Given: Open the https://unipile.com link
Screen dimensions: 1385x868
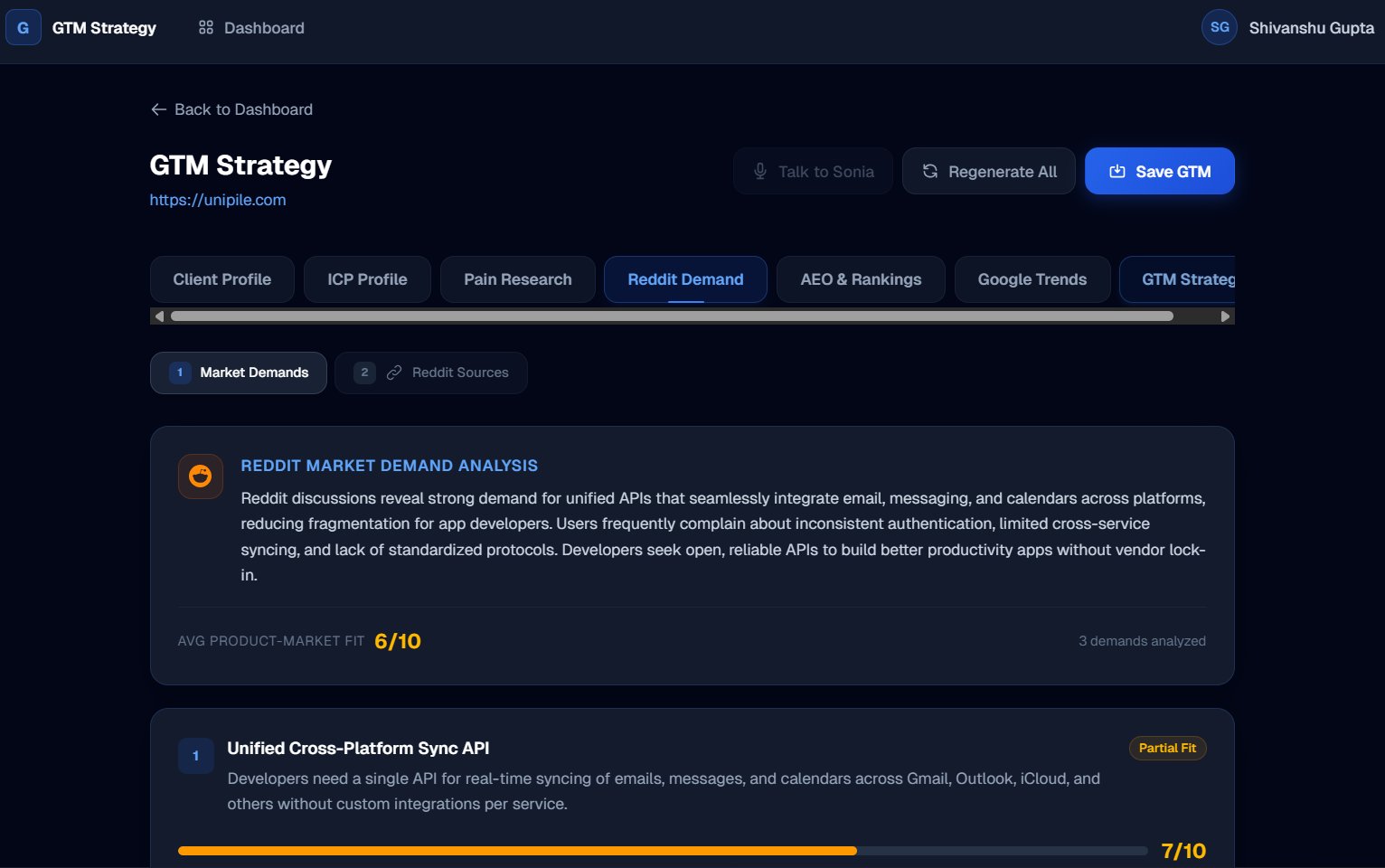Looking at the screenshot, I should pyautogui.click(x=218, y=200).
